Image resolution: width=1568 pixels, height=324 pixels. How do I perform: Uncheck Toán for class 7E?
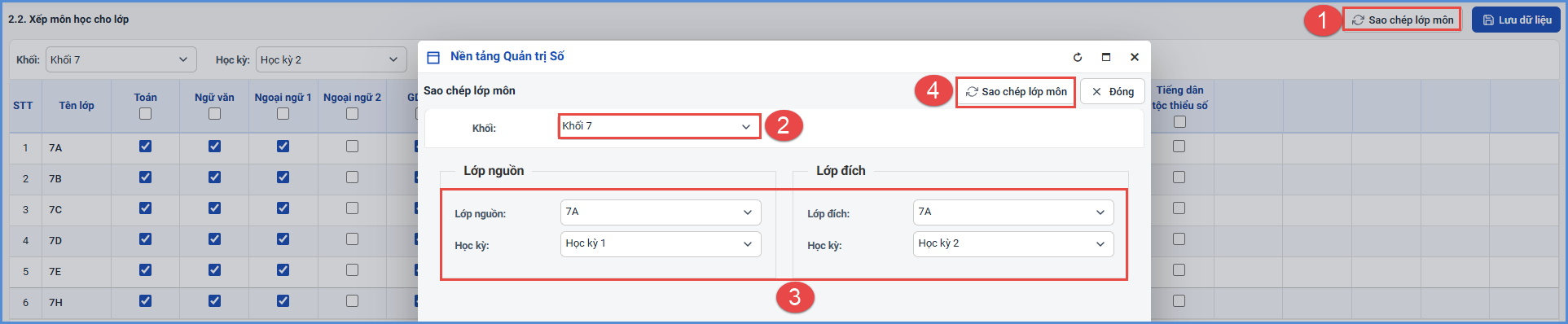[x=145, y=270]
